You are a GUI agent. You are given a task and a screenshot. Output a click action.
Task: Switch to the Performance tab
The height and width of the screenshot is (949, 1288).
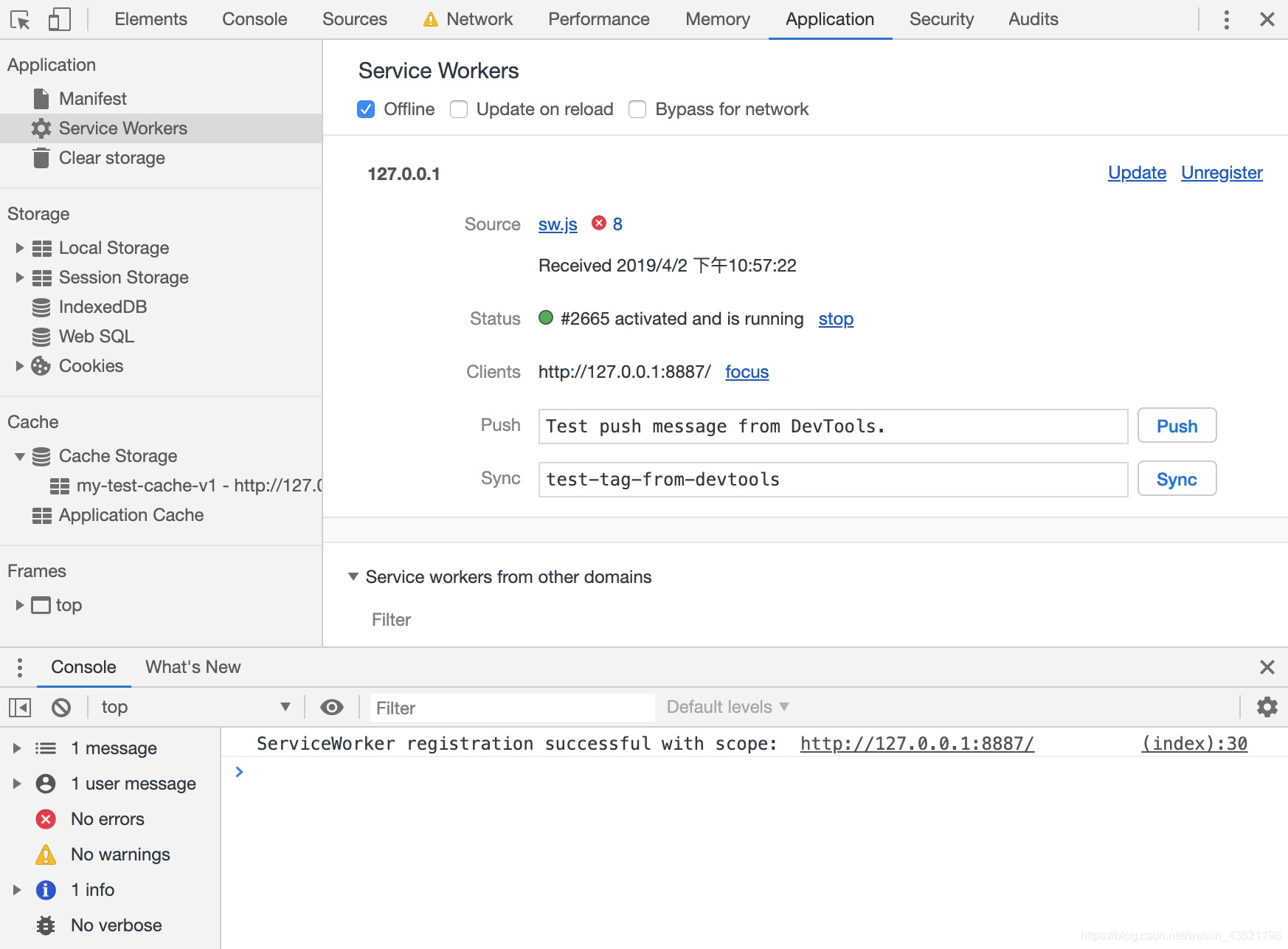[x=599, y=19]
